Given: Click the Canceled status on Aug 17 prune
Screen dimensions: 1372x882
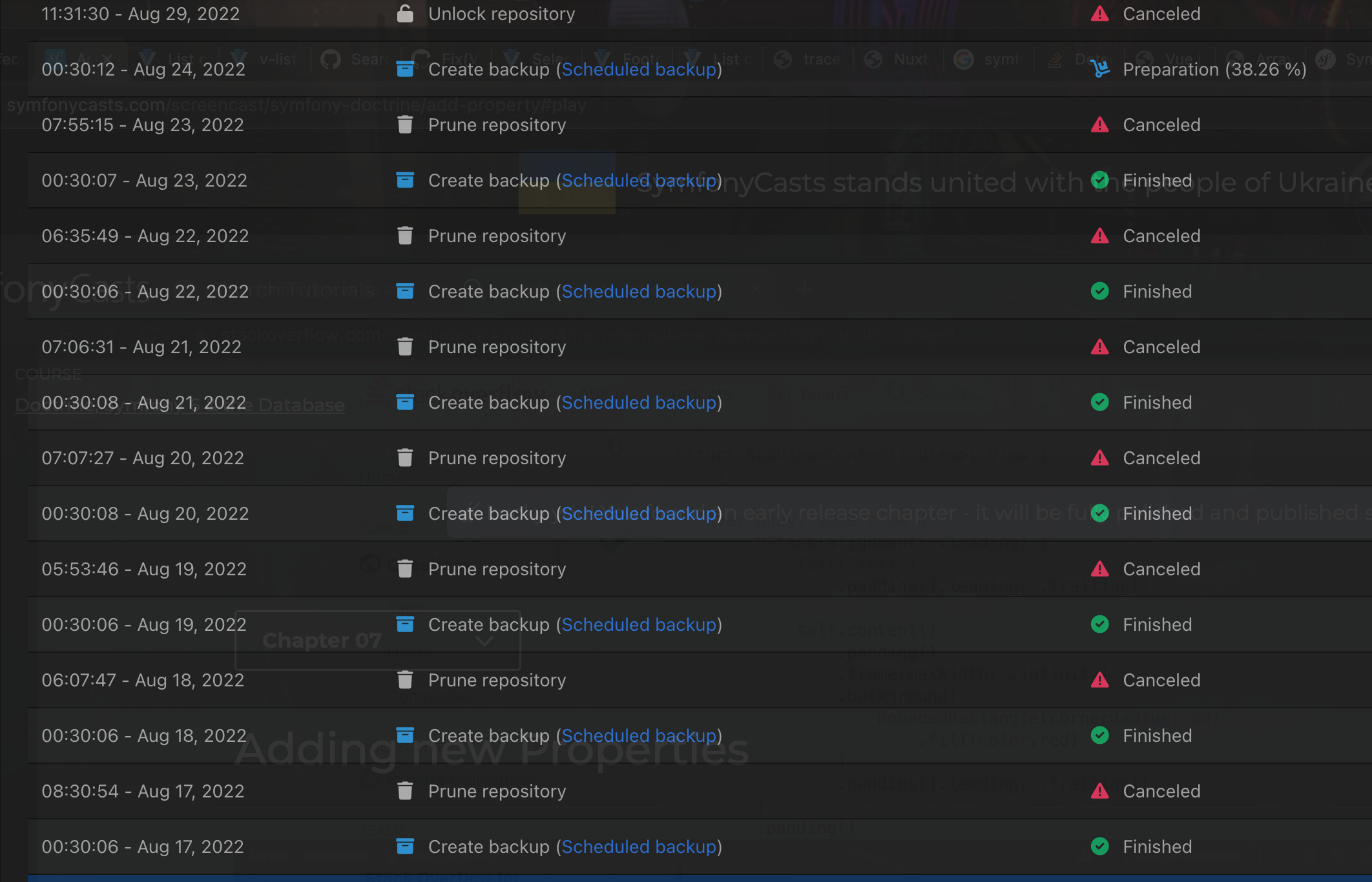Looking at the screenshot, I should [x=1161, y=791].
